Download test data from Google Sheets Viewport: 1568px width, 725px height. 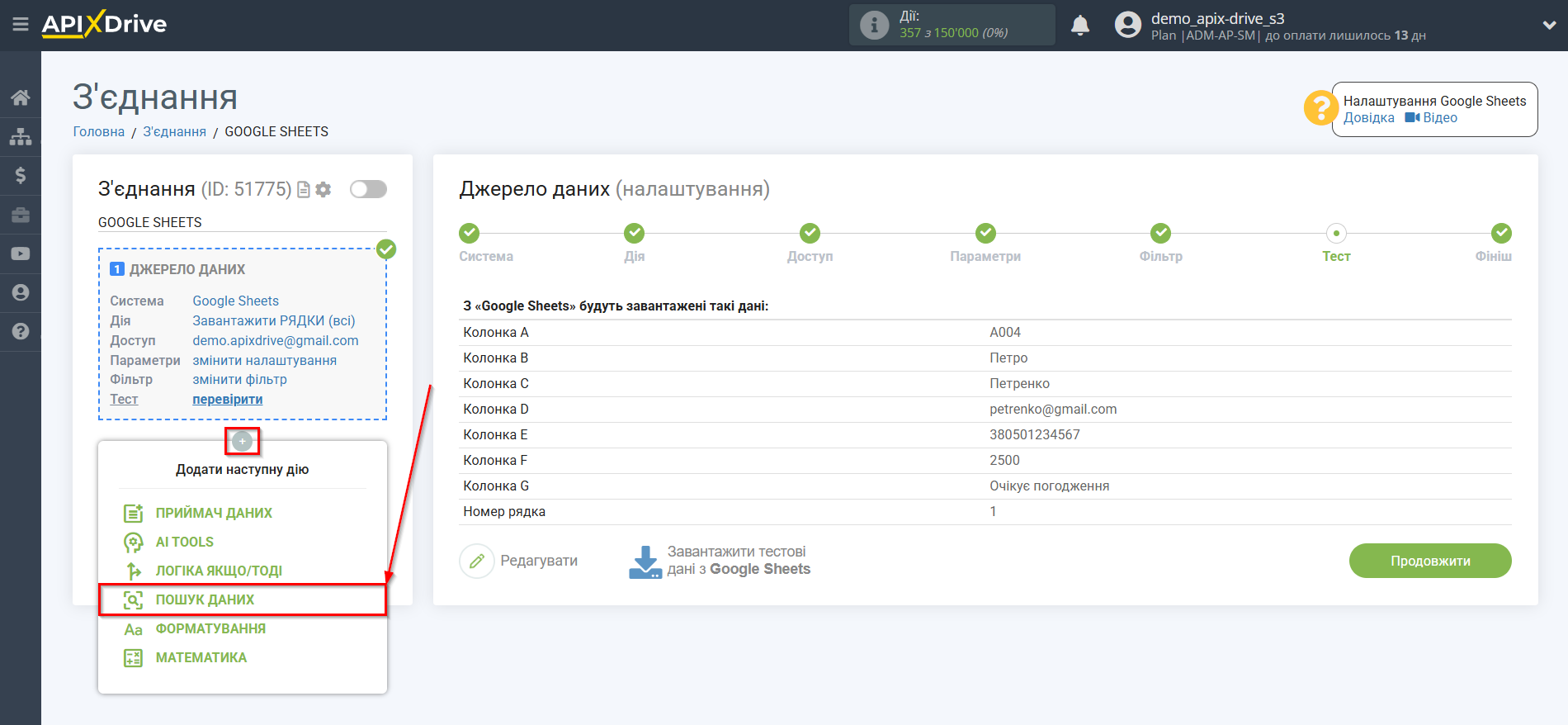(720, 561)
